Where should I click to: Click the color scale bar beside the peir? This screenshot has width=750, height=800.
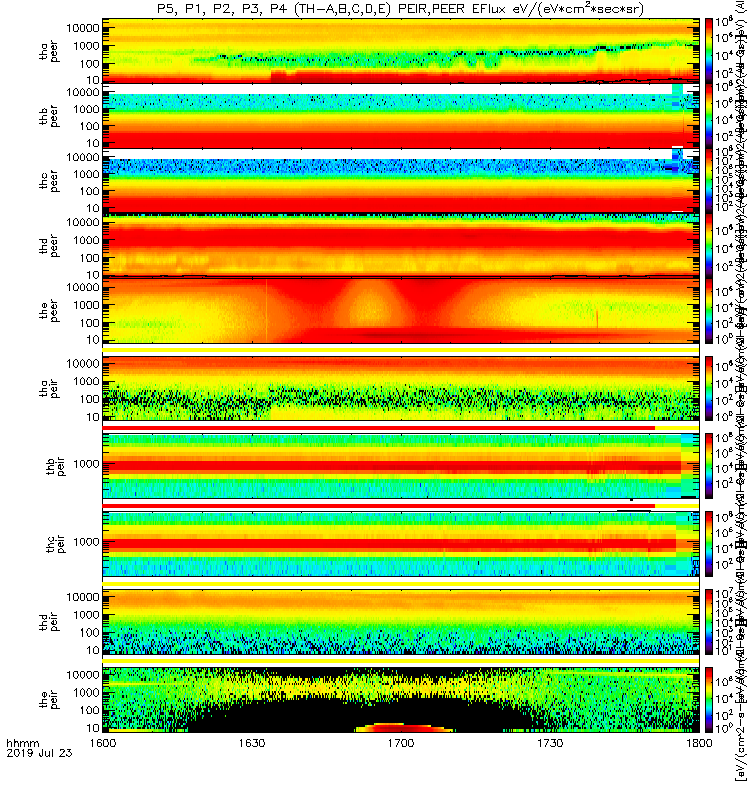coord(709,699)
